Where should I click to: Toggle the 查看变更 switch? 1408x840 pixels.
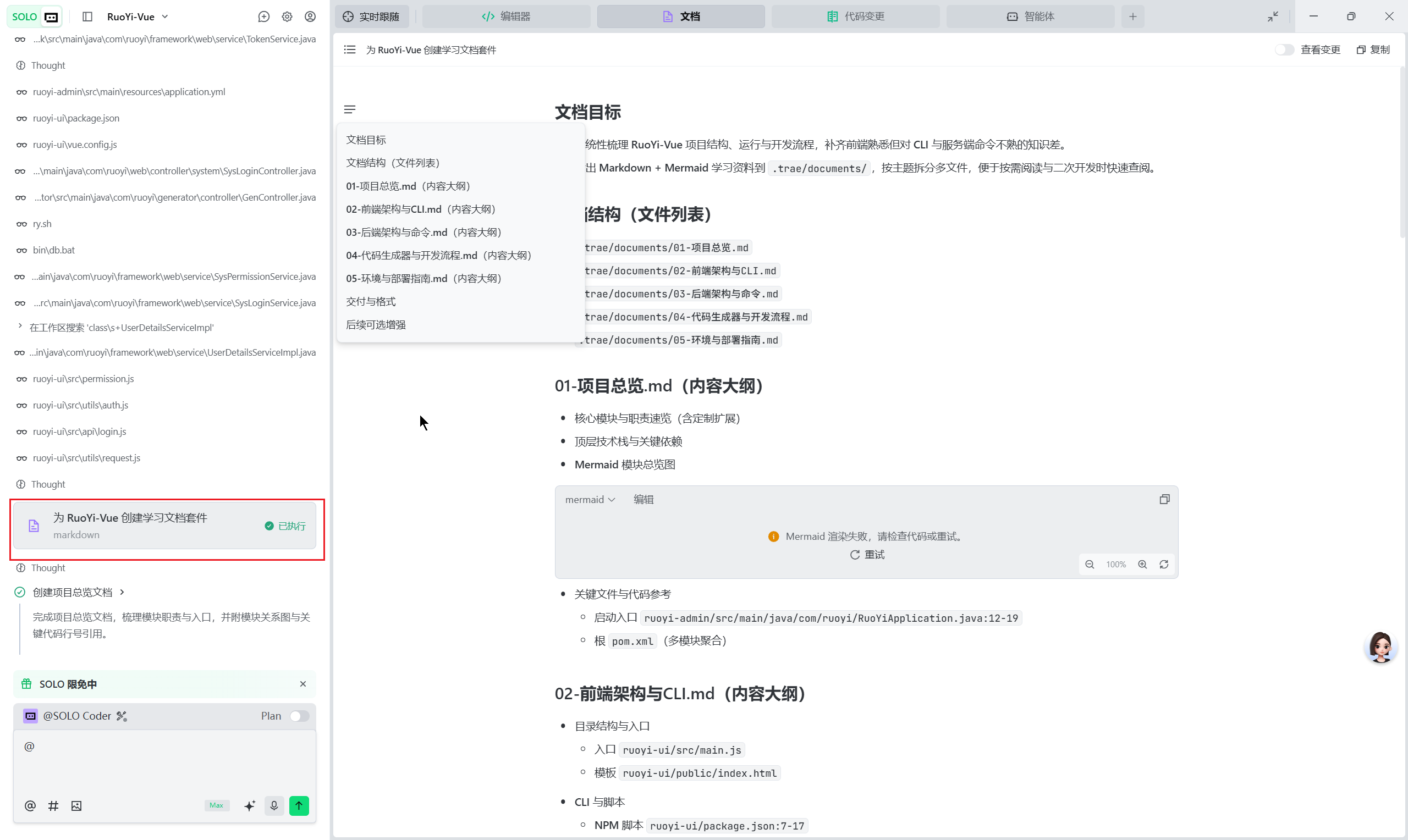(x=1284, y=50)
